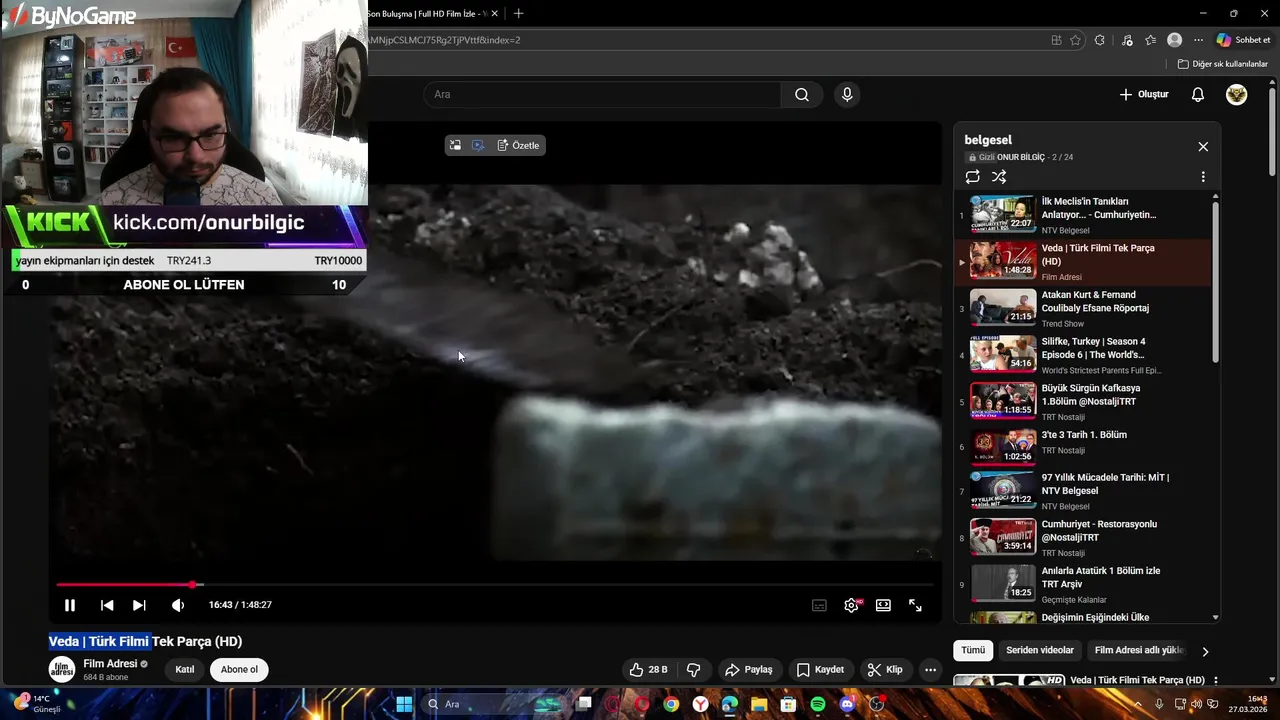Dislike the video thumbs-down
Viewport: 1280px width, 720px height.
click(x=694, y=670)
